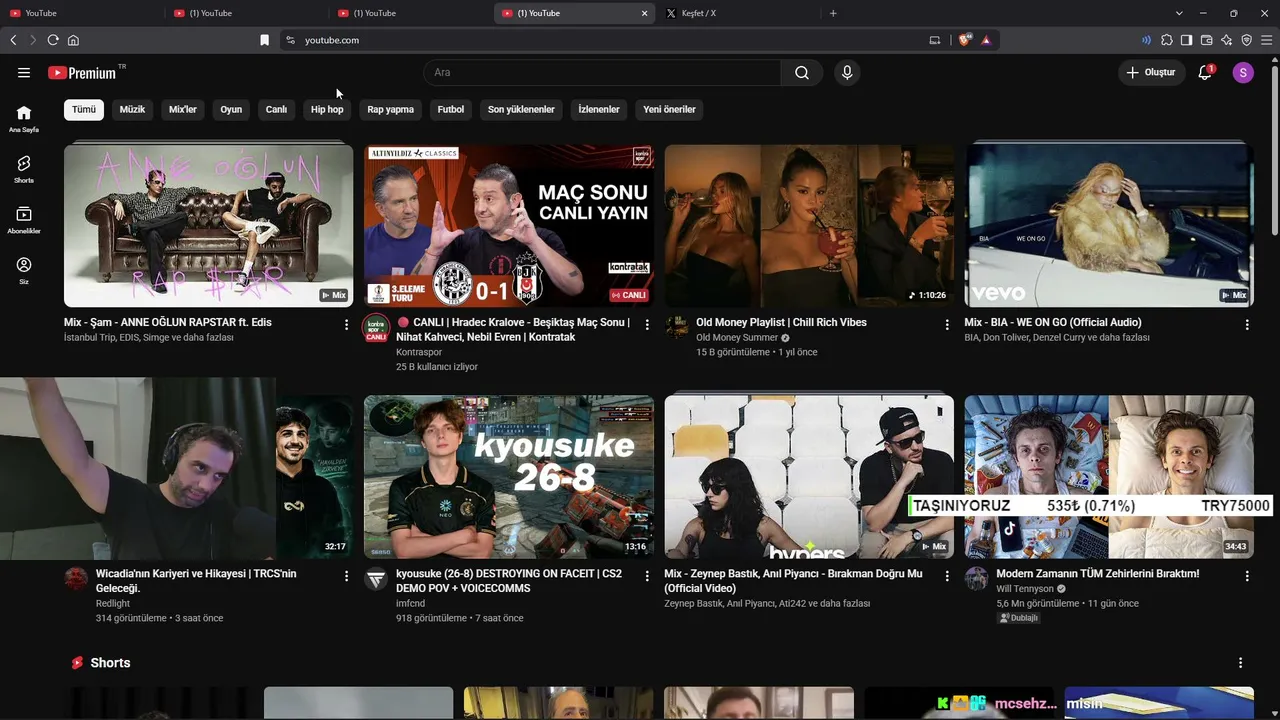Select the İzlenenler filter chip
Image resolution: width=1280 pixels, height=720 pixels.
(x=599, y=110)
